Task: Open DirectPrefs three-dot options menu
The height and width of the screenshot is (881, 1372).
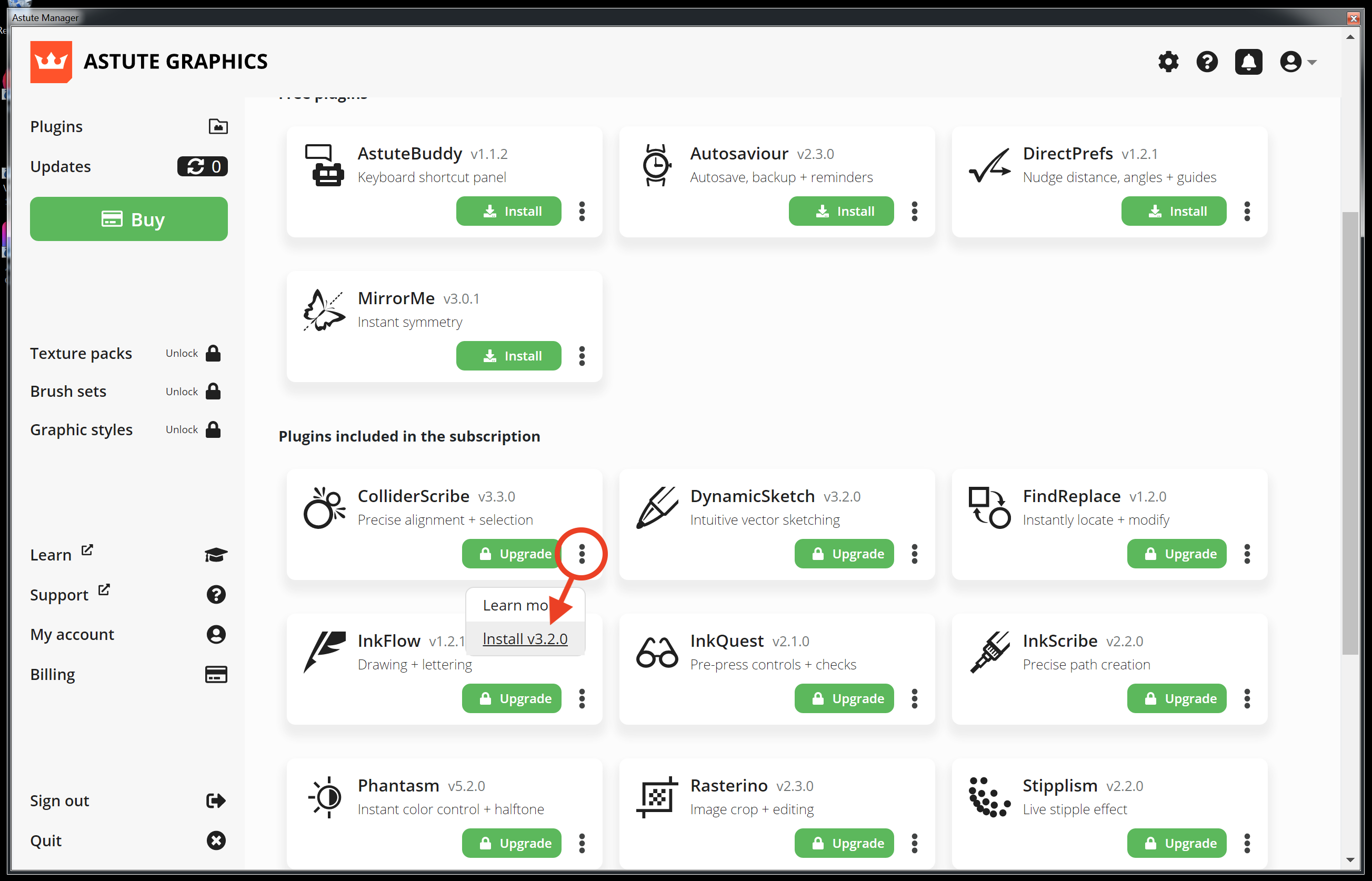Action: 1247,211
